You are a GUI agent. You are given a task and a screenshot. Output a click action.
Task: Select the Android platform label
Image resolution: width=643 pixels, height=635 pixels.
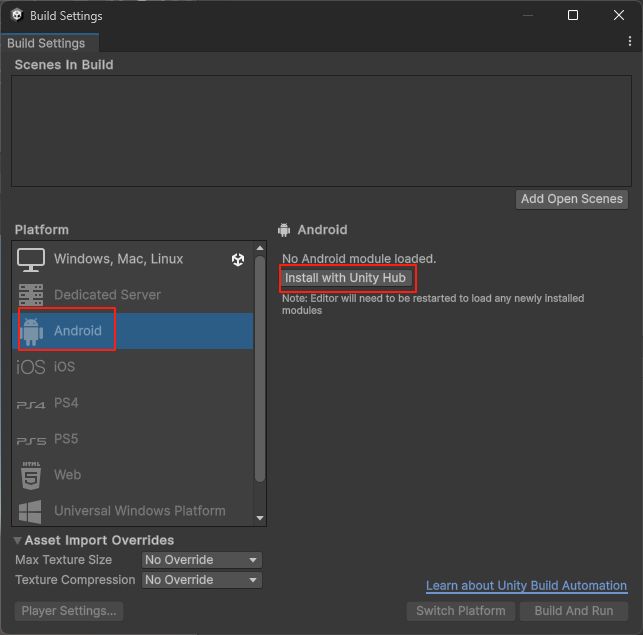pos(78,331)
